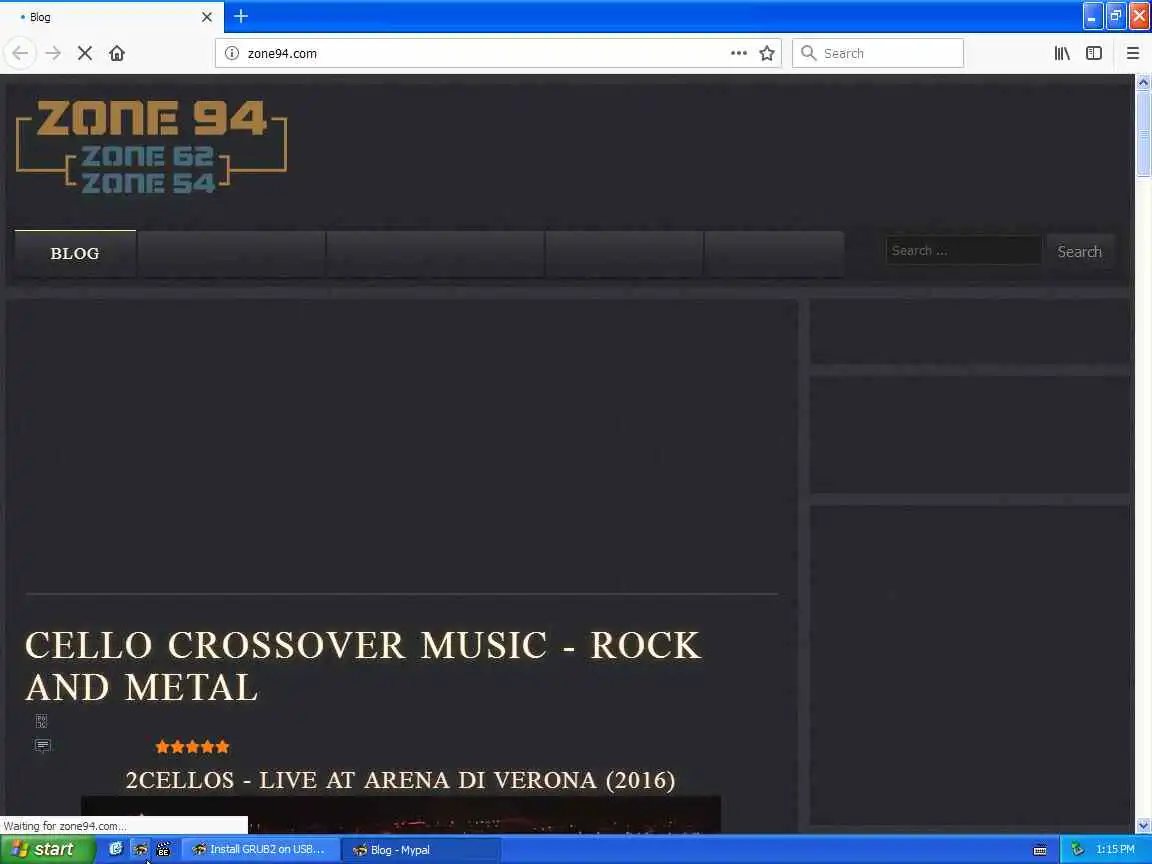Open a new tab with plus button

pyautogui.click(x=241, y=16)
